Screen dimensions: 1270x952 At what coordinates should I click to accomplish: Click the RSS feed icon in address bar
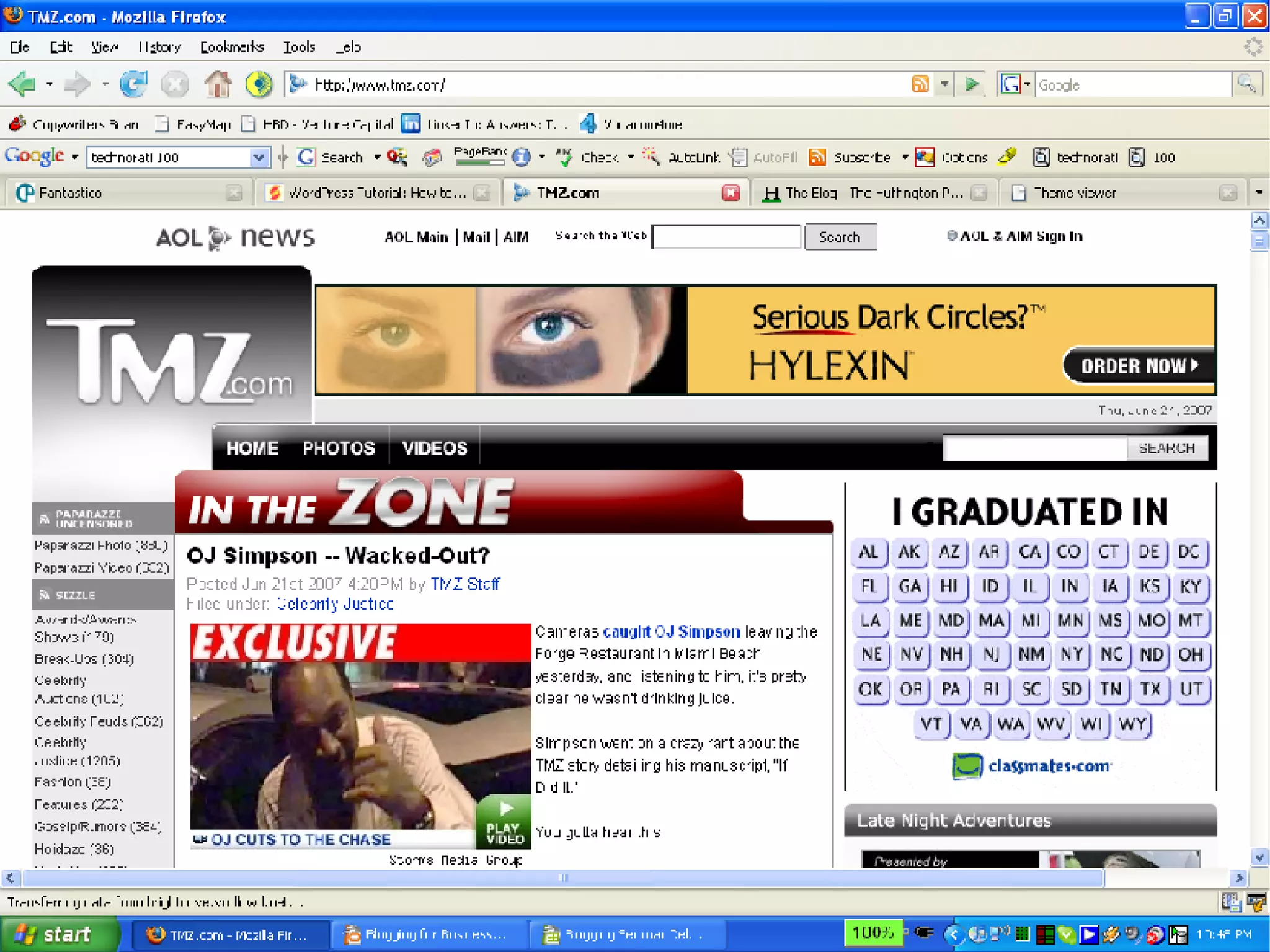[x=920, y=84]
